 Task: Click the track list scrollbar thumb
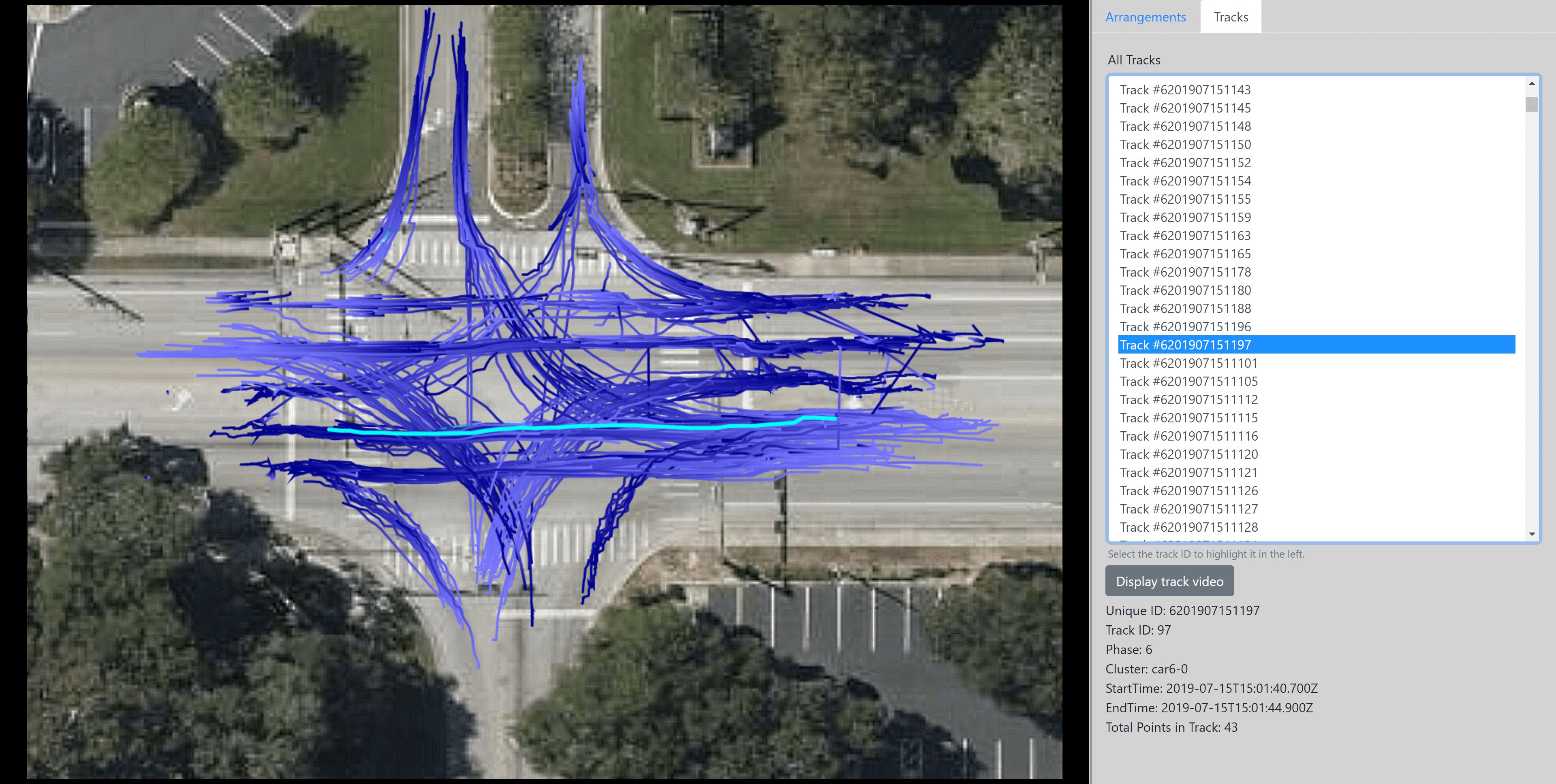tap(1531, 104)
